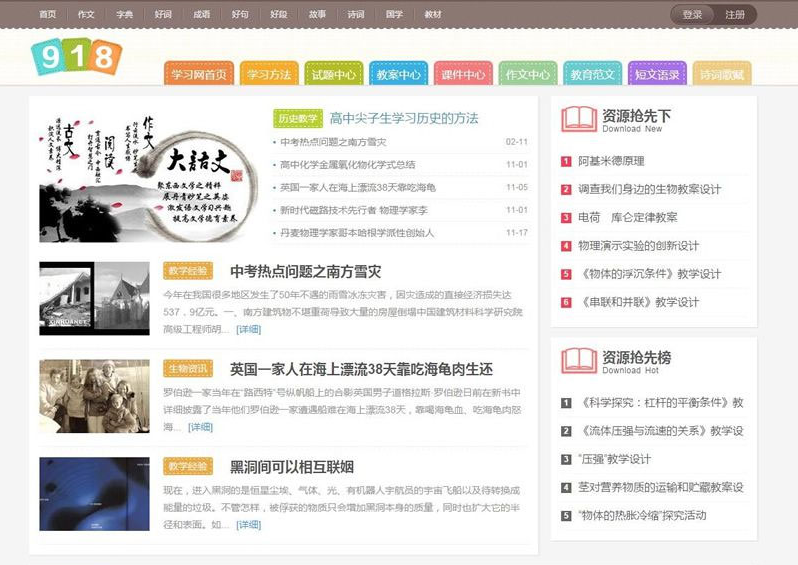This screenshot has height=565, width=798.
Task: Open download item 调查我们身边的生物教案设计
Action: tap(649, 189)
